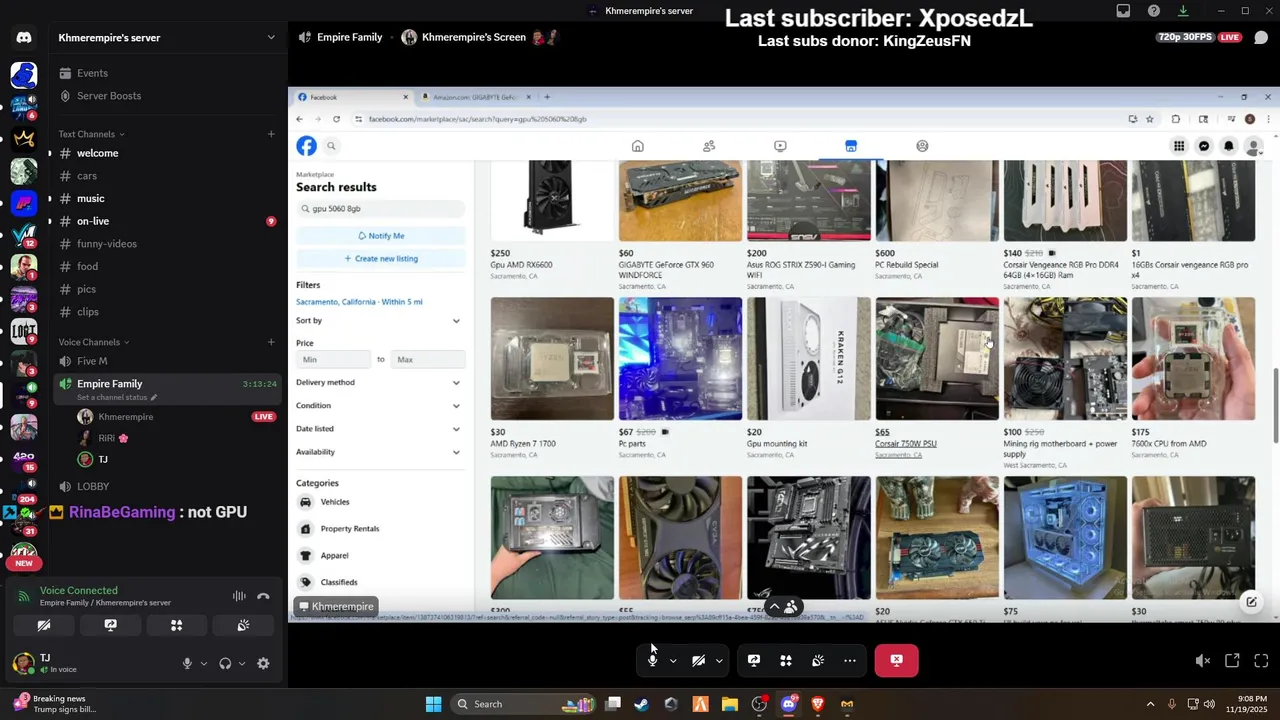
Task: Open headphone output options arrow in user panel
Action: tap(241, 663)
